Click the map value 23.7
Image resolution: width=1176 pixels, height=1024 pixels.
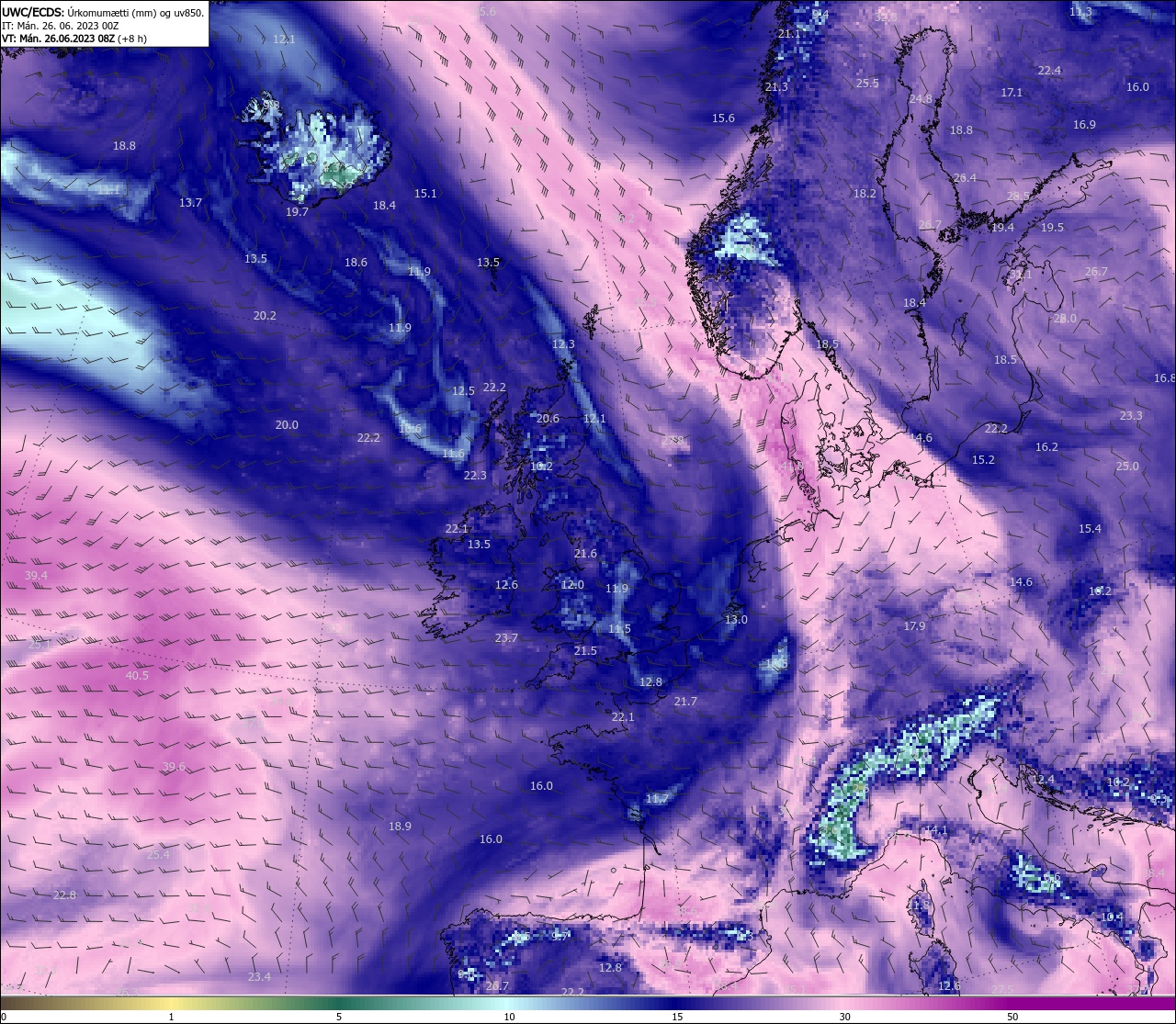[x=506, y=637]
